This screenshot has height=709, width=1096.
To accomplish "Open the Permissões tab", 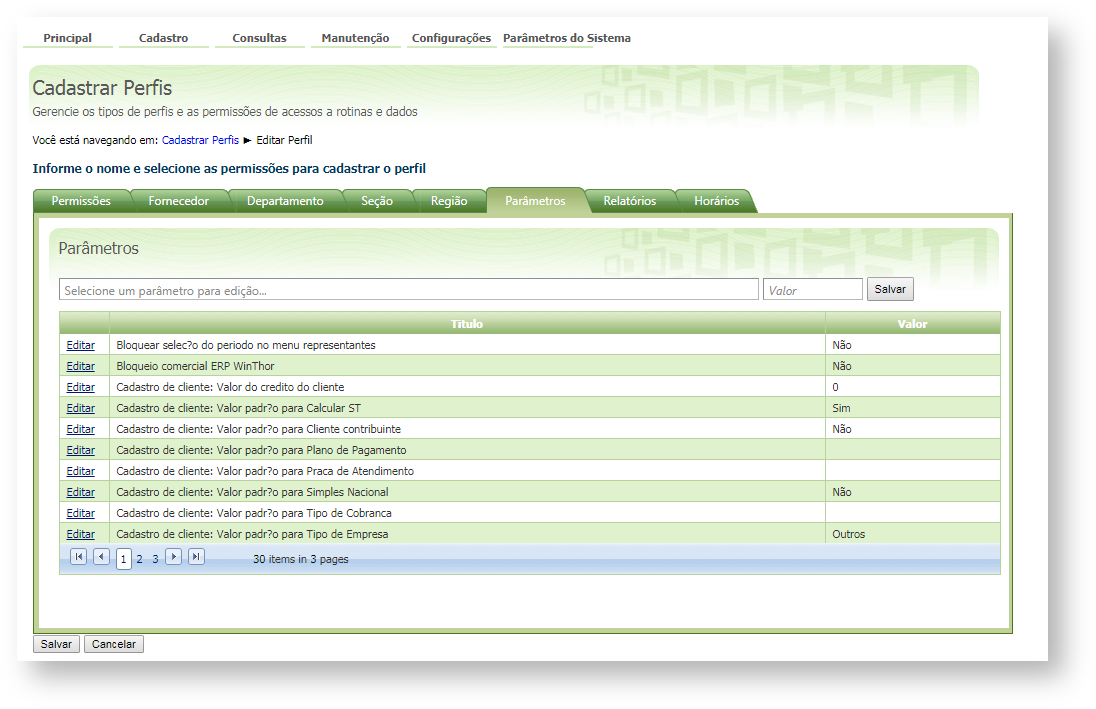I will click(x=80, y=200).
